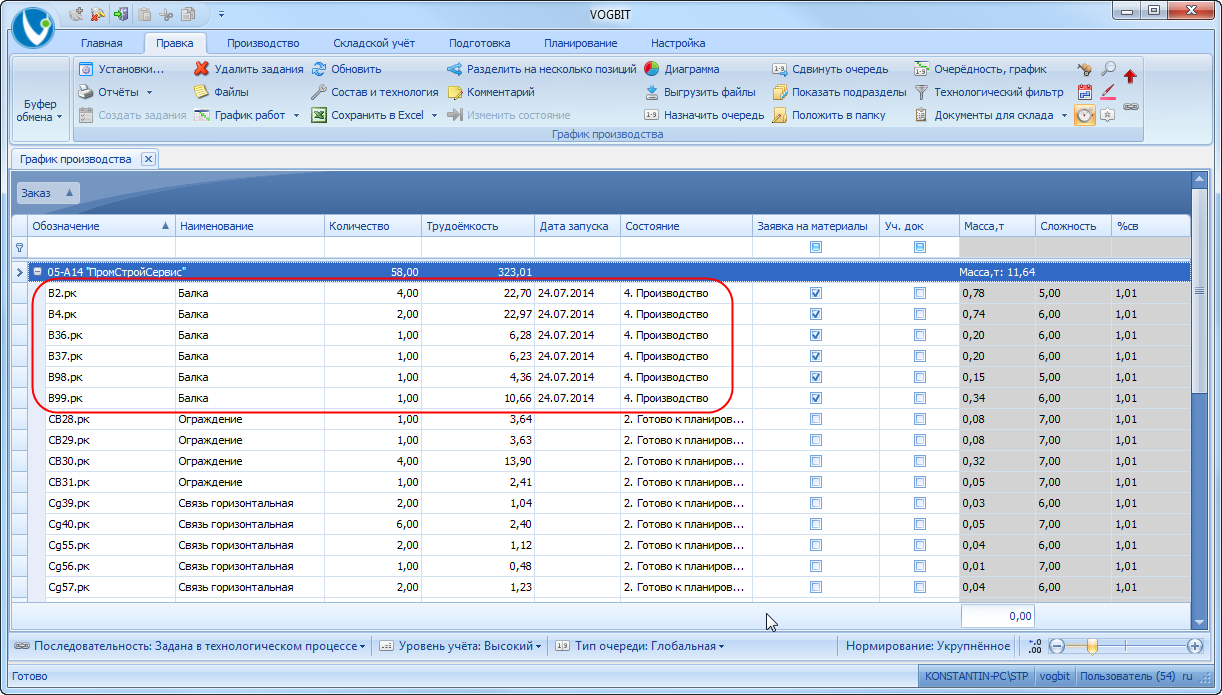The width and height of the screenshot is (1222, 695).
Task: Click Выгрузить файлы download icon
Action: [x=651, y=92]
